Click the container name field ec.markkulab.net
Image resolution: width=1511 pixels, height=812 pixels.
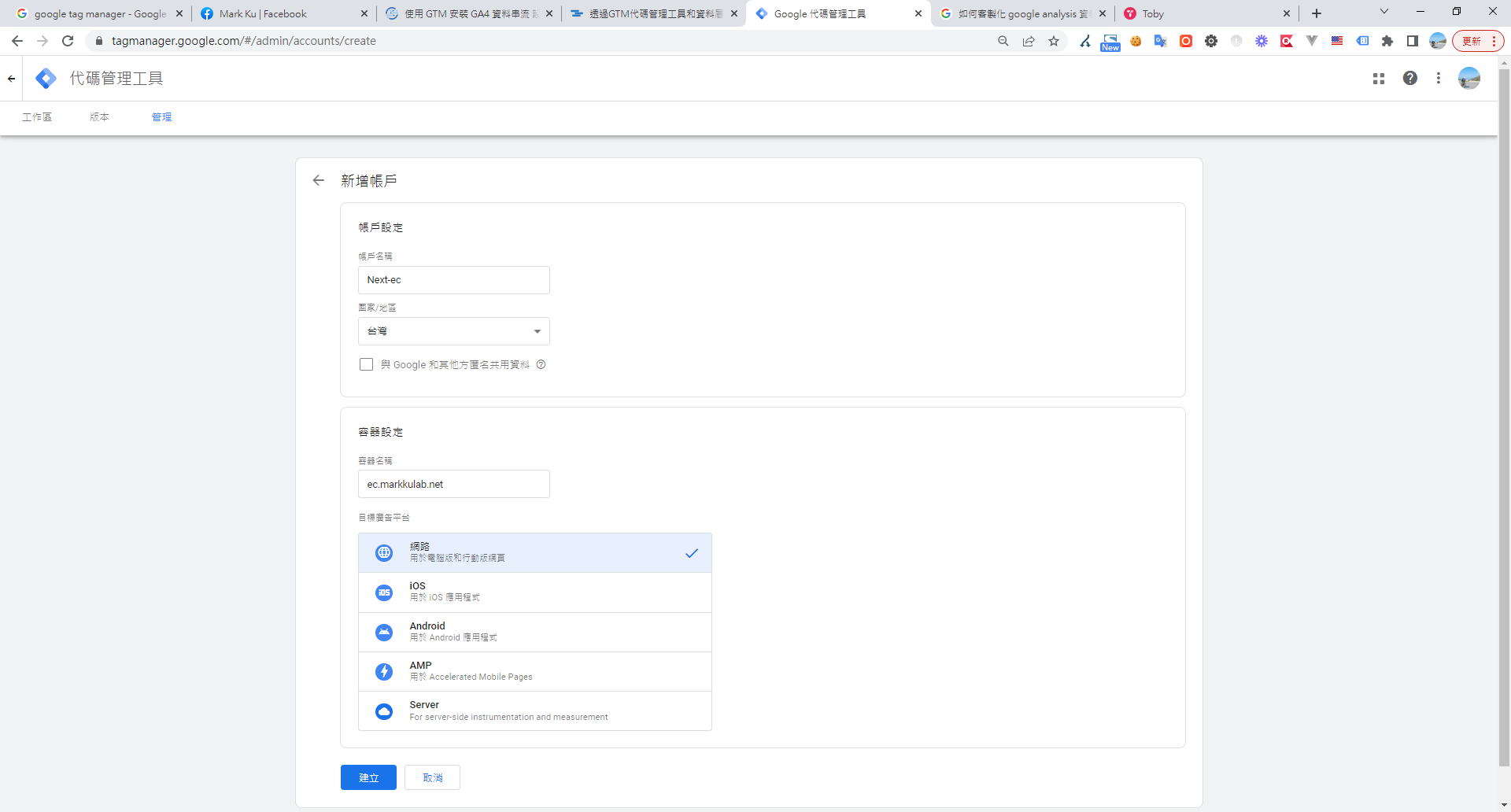tap(453, 484)
